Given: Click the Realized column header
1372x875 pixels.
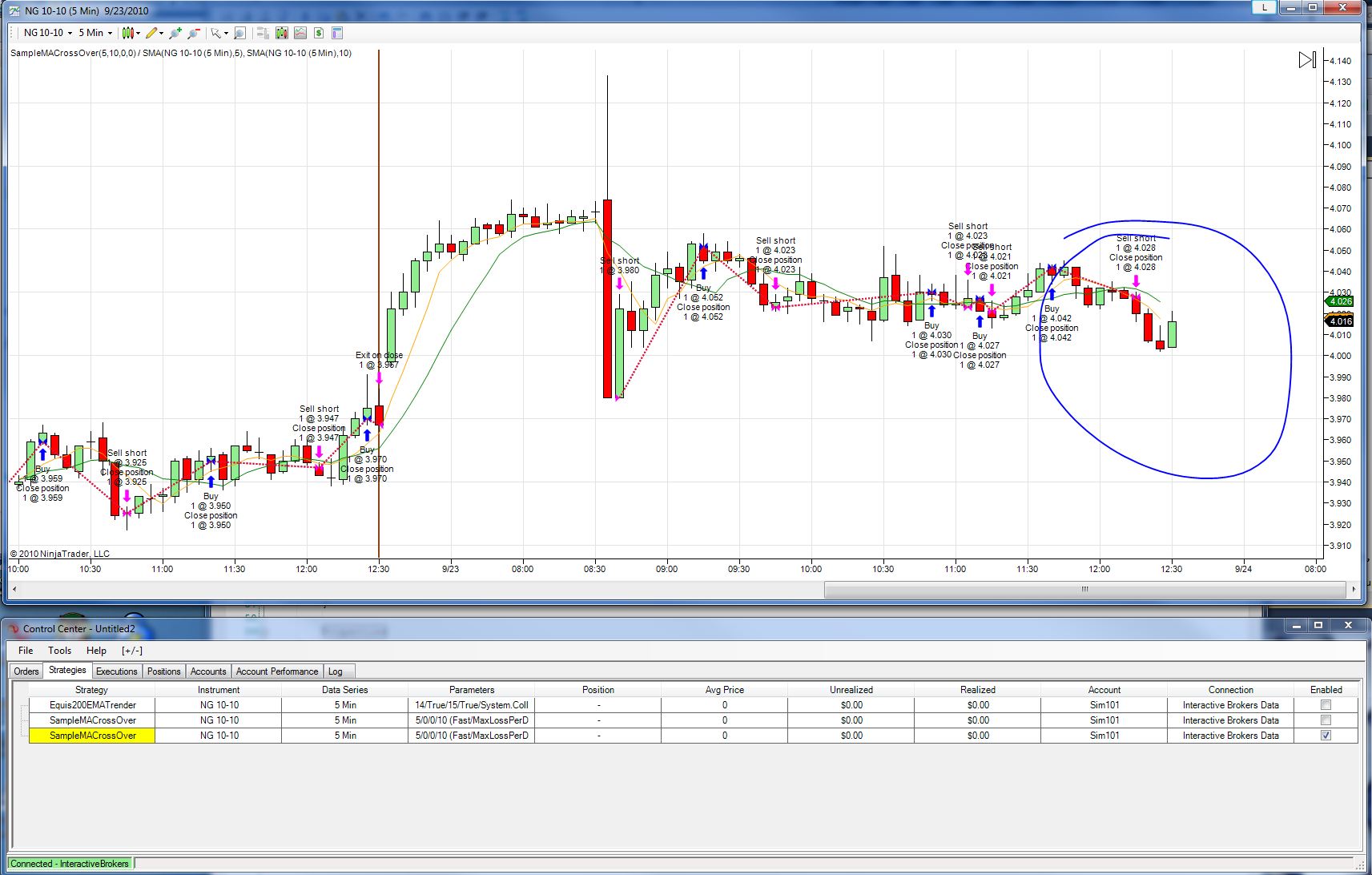Looking at the screenshot, I should [x=978, y=690].
